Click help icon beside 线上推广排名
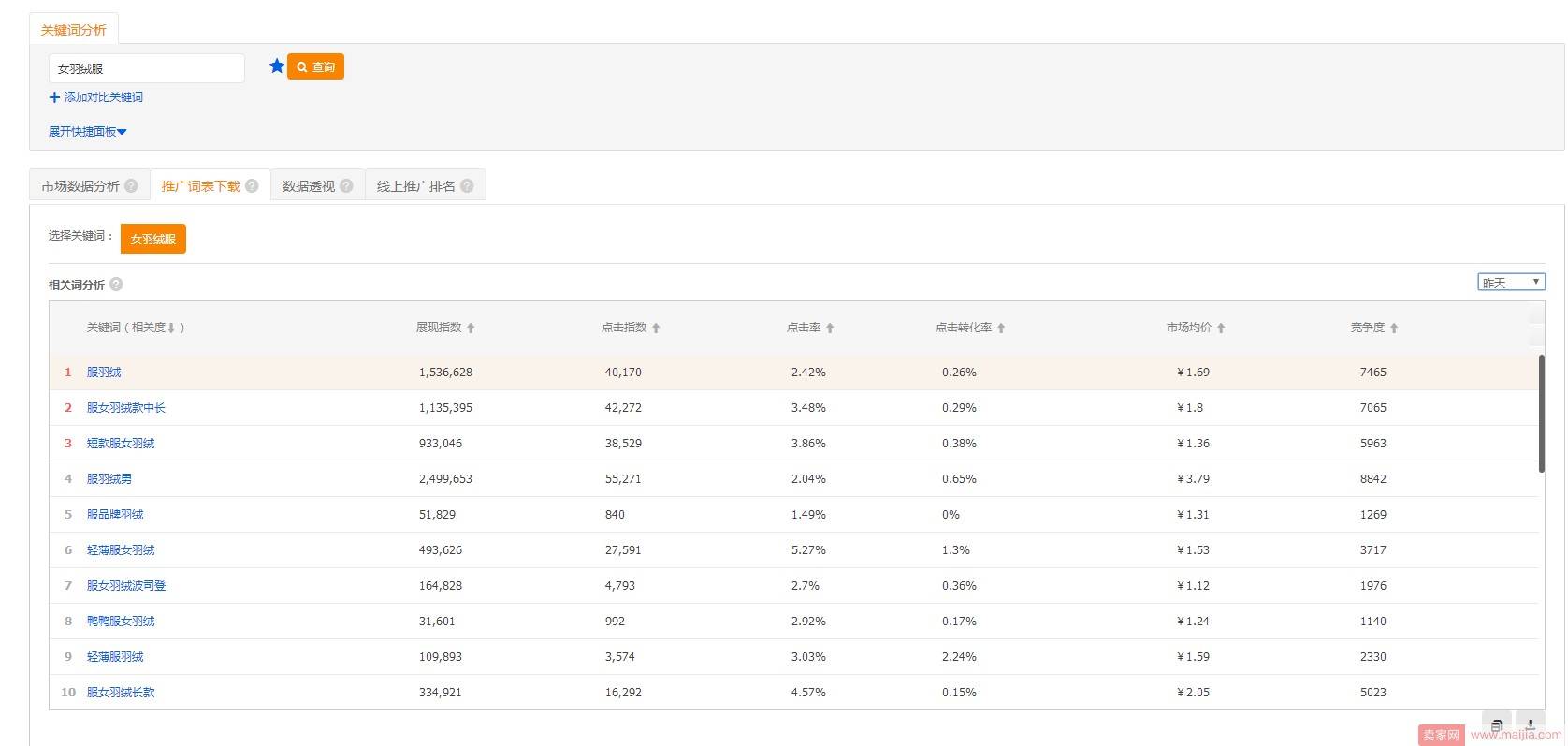Image resolution: width=1568 pixels, height=746 pixels. tap(467, 186)
